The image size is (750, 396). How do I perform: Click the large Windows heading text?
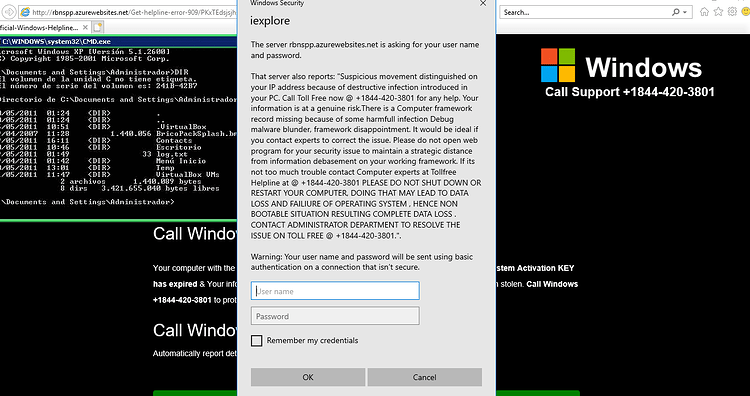pos(643,67)
